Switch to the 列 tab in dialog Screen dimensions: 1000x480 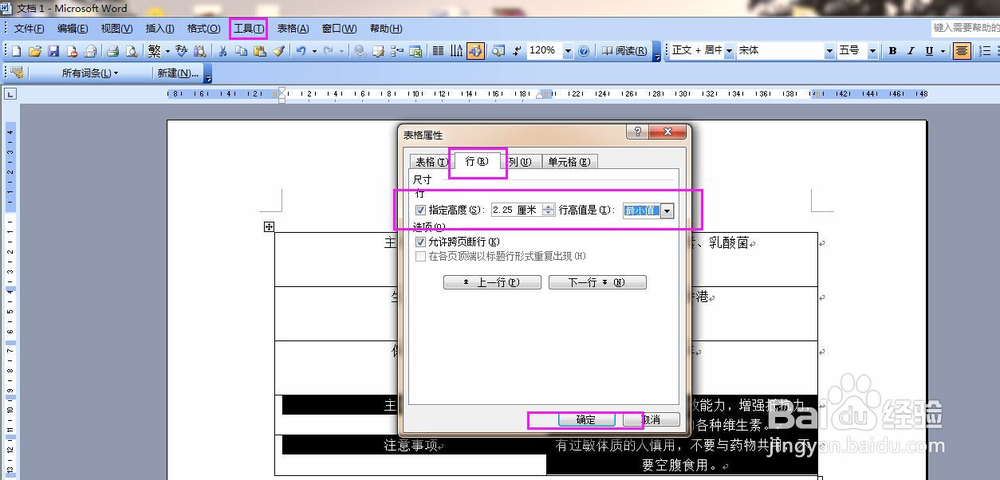coord(520,162)
